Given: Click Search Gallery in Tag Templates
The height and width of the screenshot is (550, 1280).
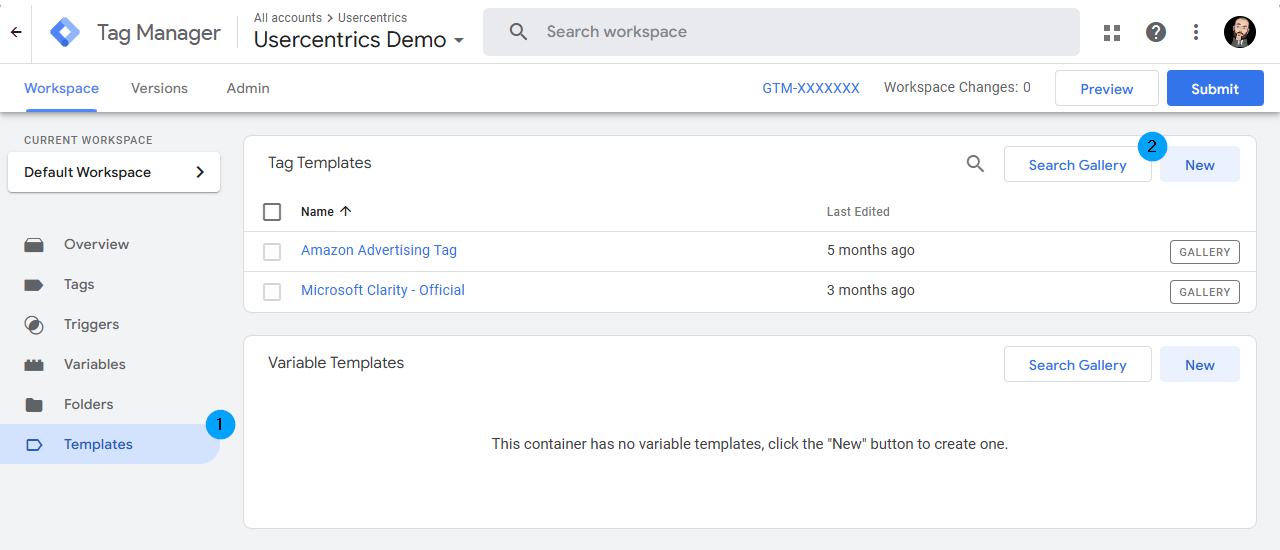Looking at the screenshot, I should 1077,165.
